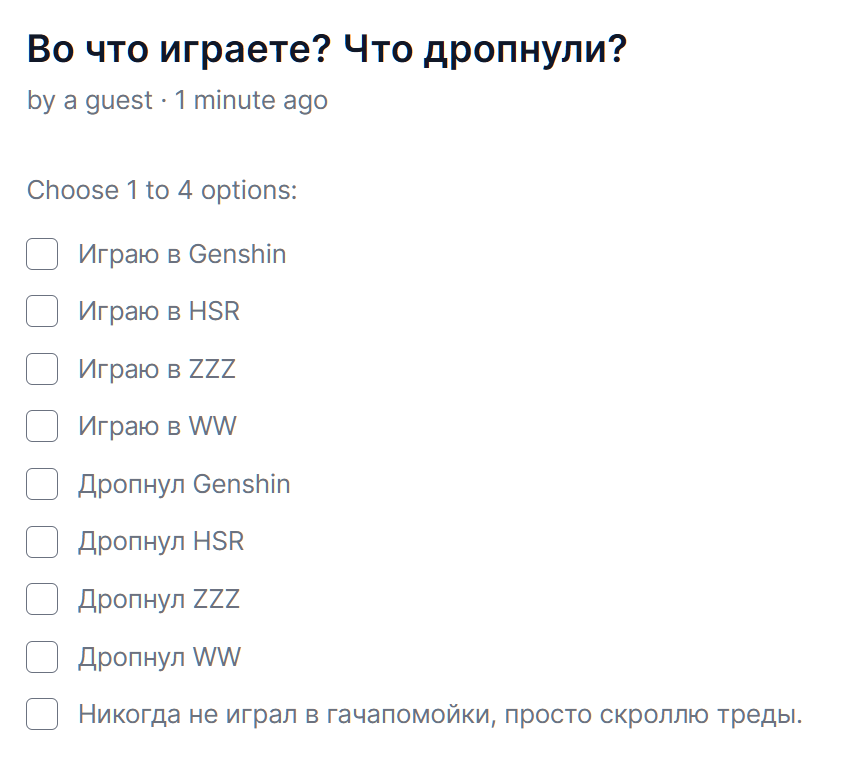Check the Дропнул Genshin checkbox
Image resolution: width=860 pixels, height=762 pixels.
pos(42,485)
